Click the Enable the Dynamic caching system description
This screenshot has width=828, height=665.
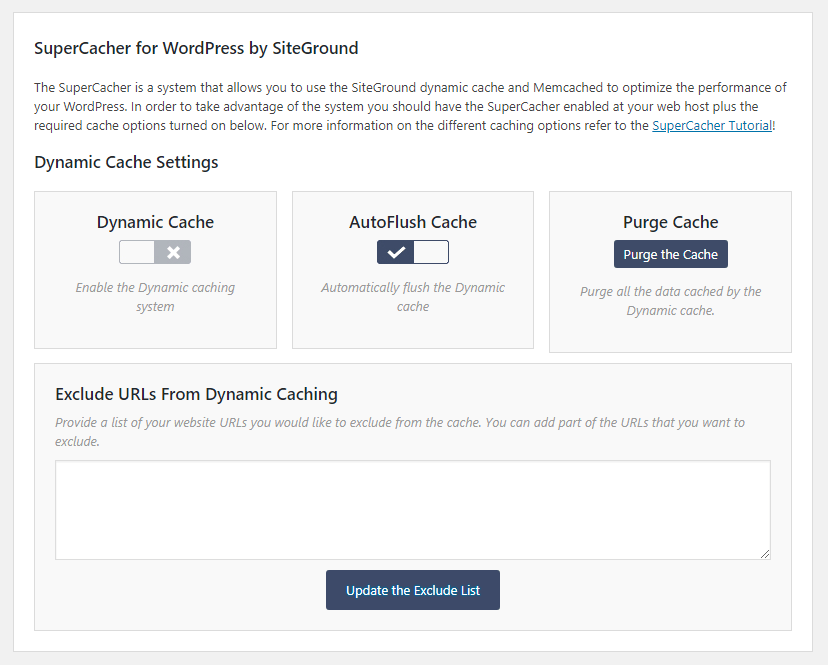pyautogui.click(x=155, y=297)
